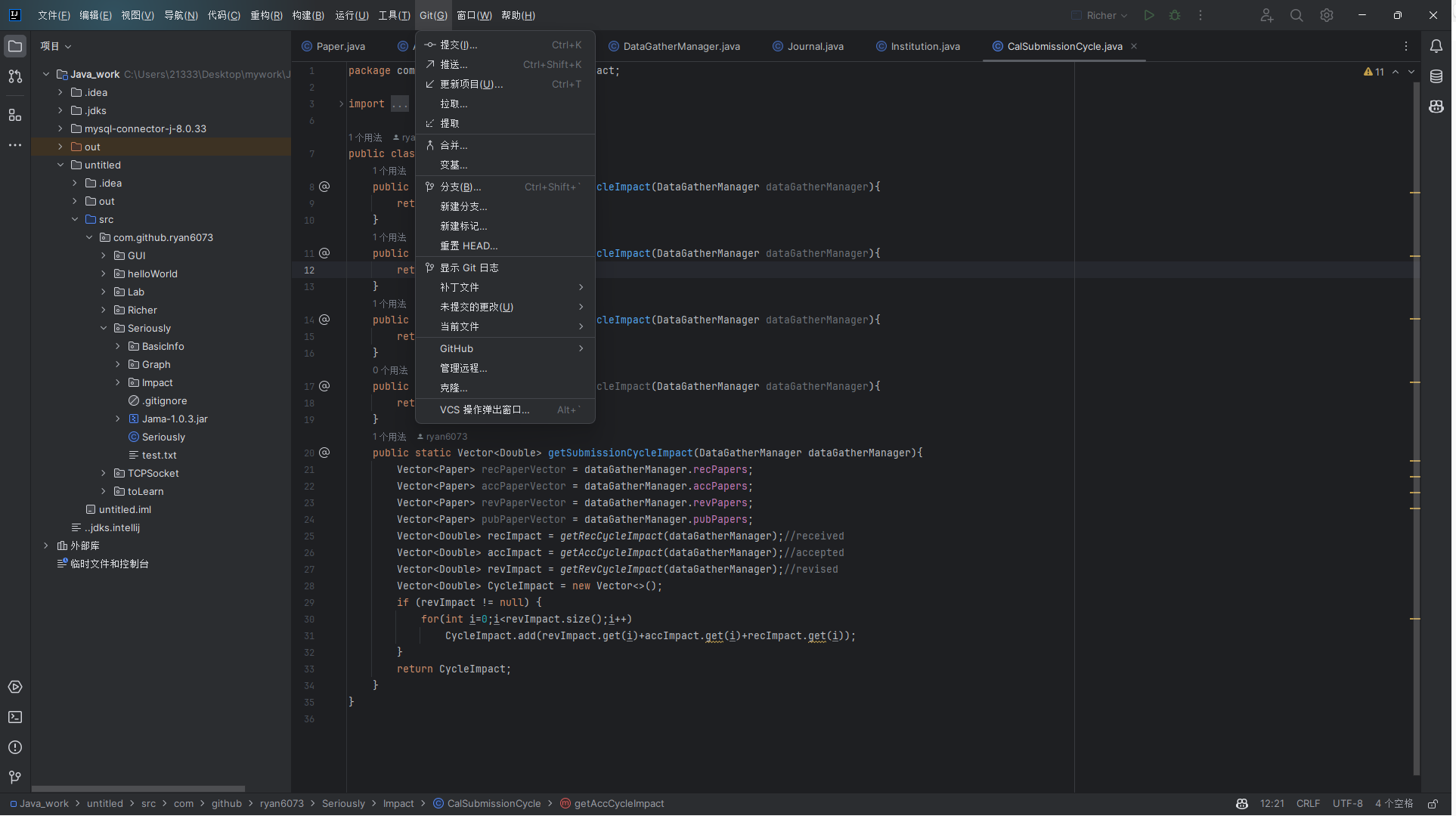This screenshot has width=1456, height=816.
Task: Select 更新项目 in Git menu
Action: (x=505, y=84)
